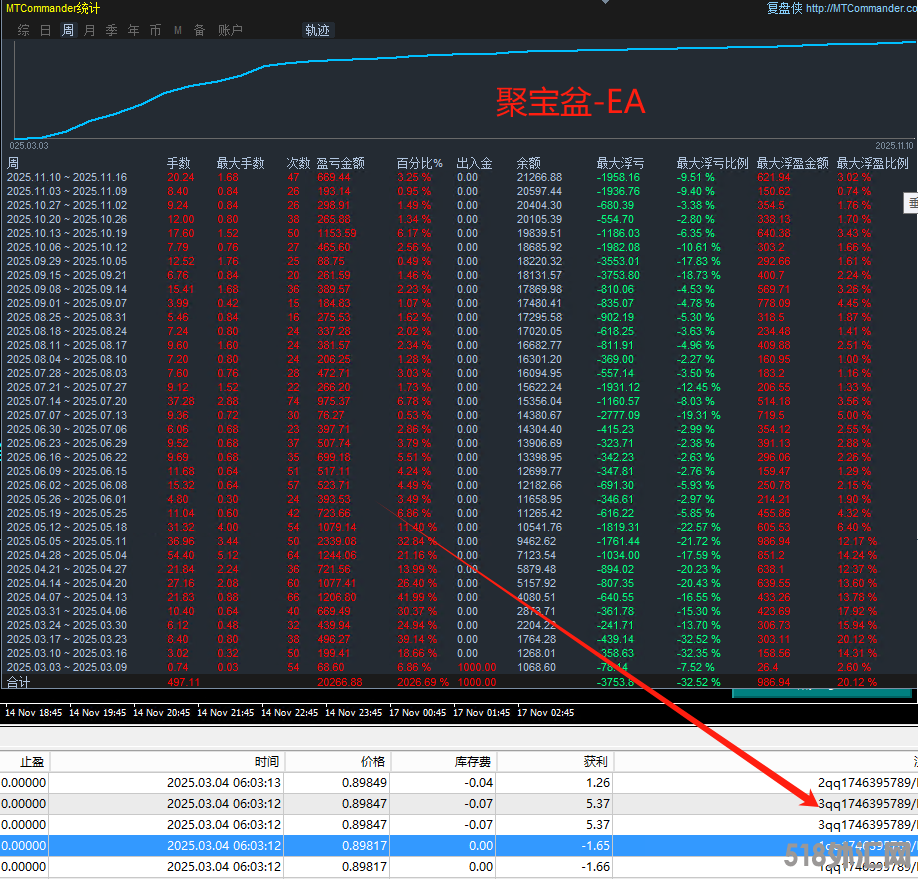This screenshot has height=879, width=918.
Task: Open the http://MTCommander.com link
Action: click(860, 8)
